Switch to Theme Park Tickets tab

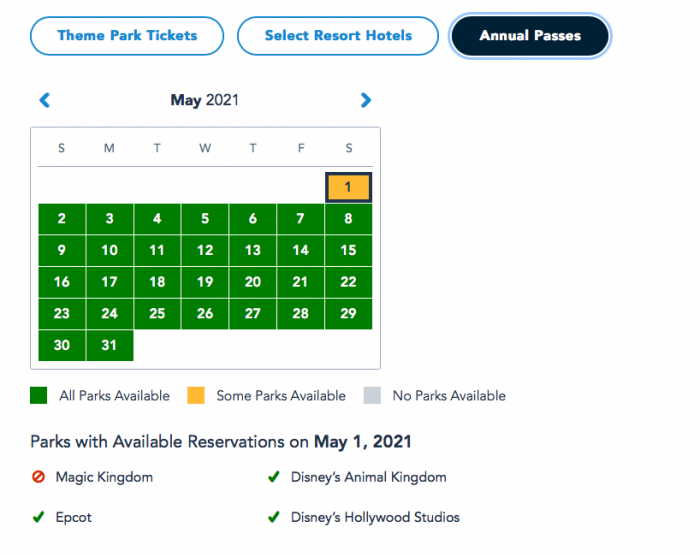pos(127,36)
